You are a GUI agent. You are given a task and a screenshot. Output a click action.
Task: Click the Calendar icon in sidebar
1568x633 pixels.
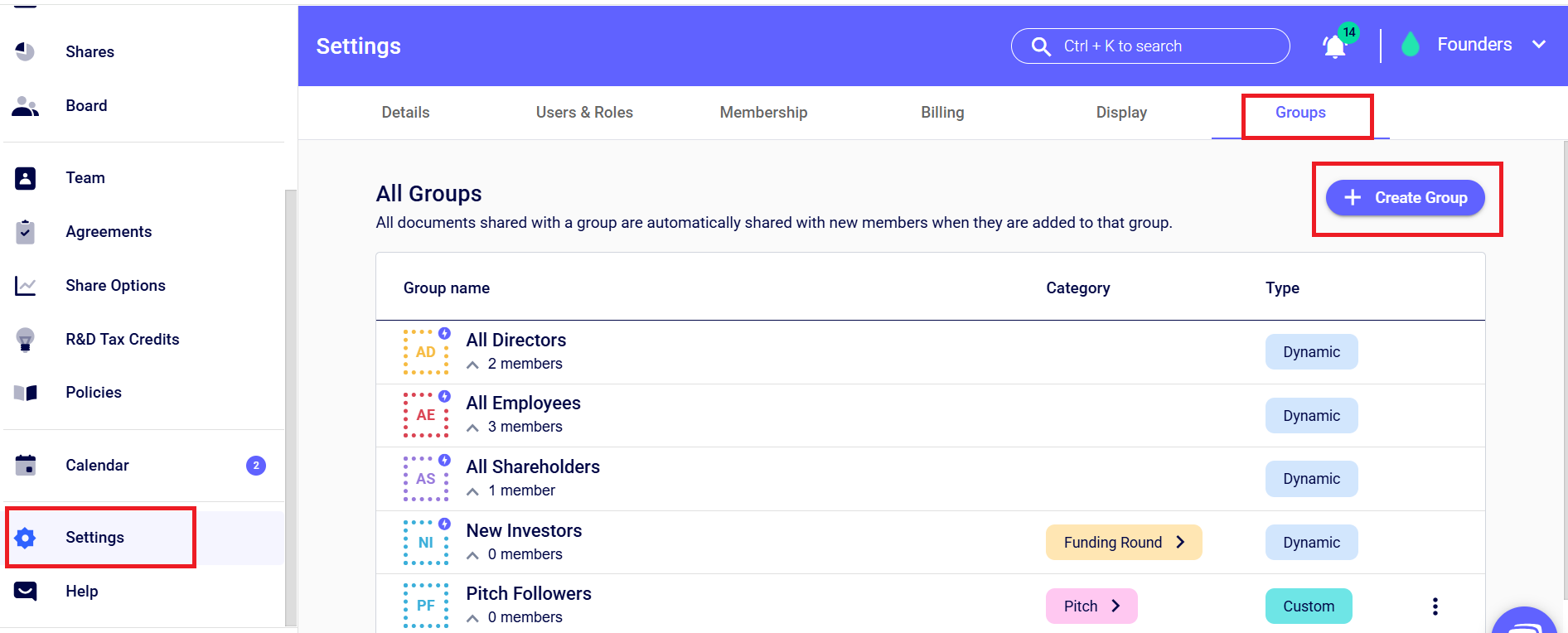click(26, 466)
